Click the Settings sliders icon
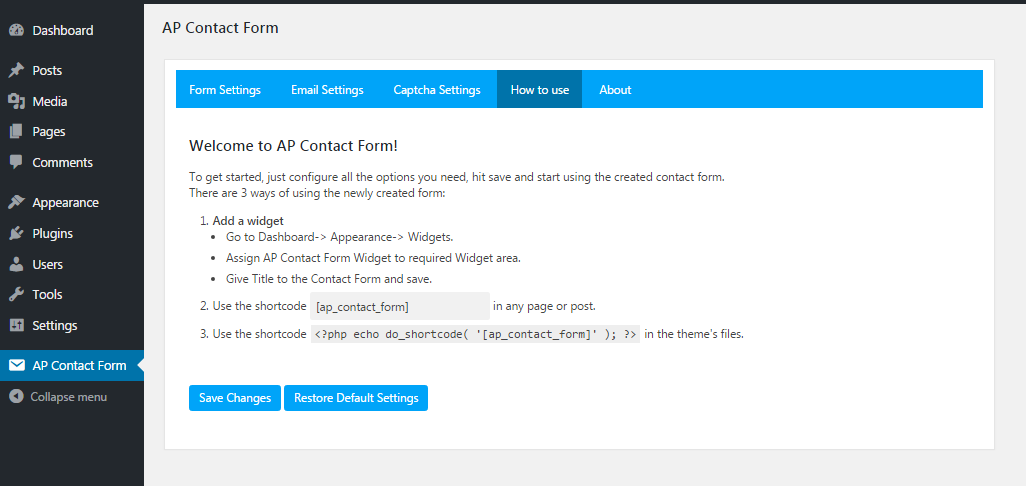This screenshot has width=1026, height=486. click(x=16, y=325)
